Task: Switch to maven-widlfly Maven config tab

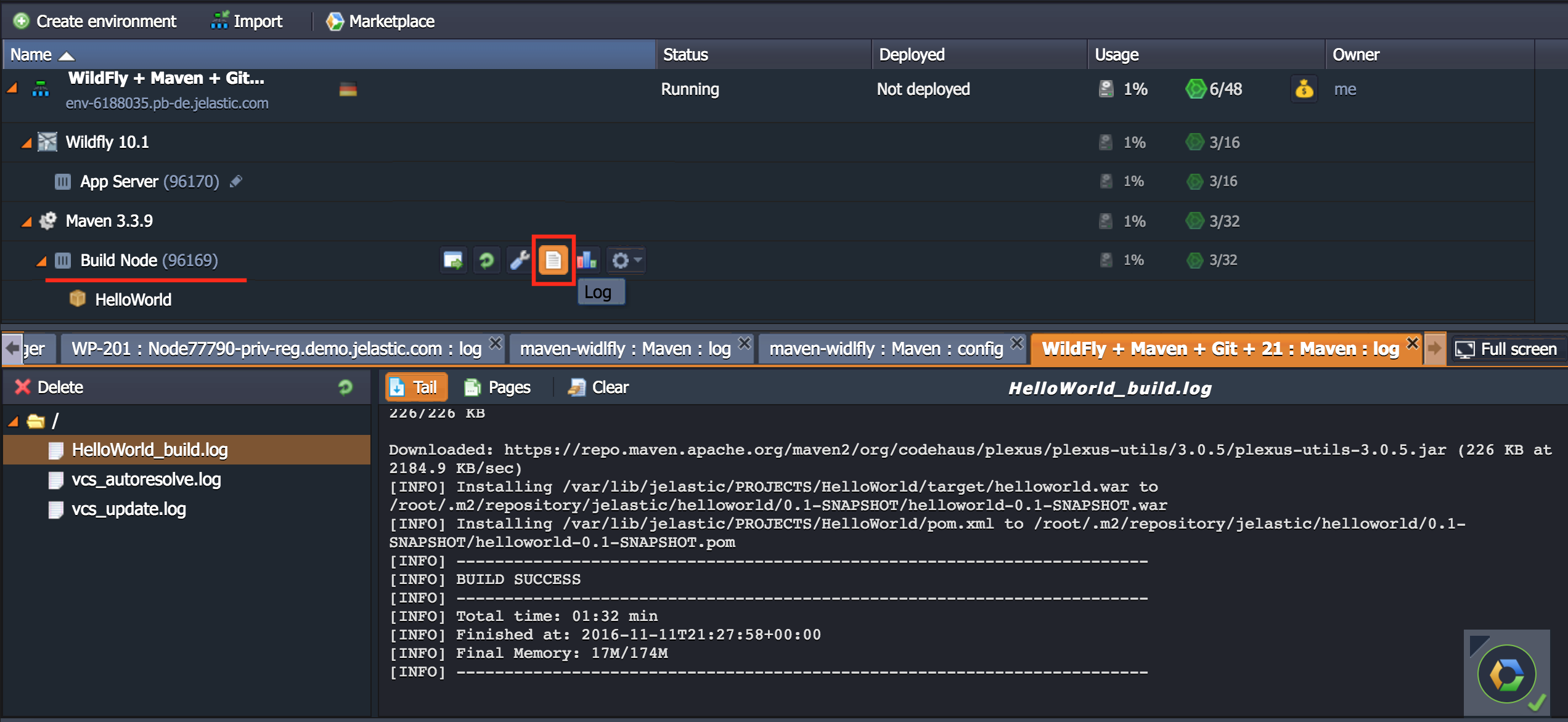Action: click(885, 349)
